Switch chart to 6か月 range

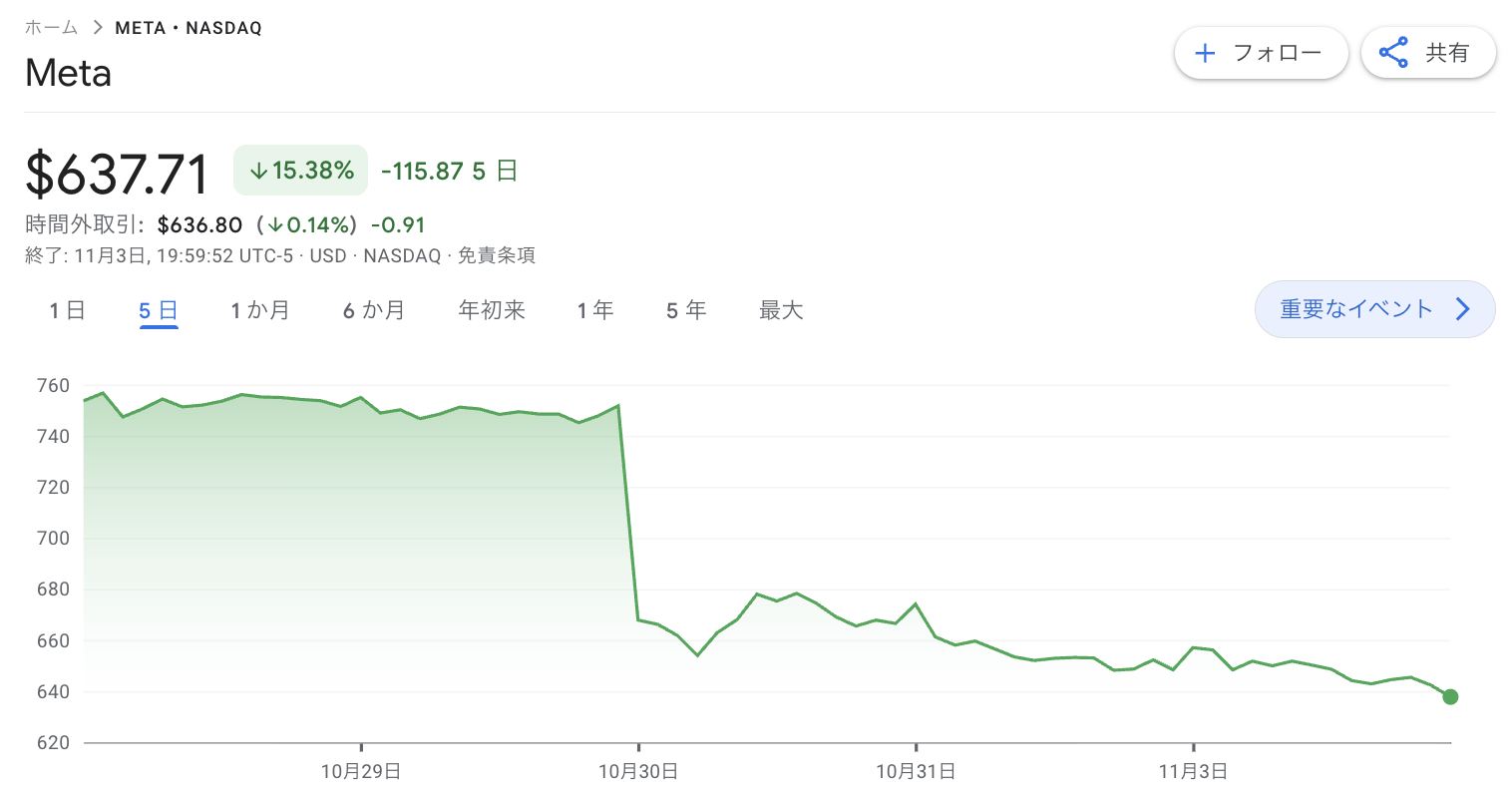pos(374,311)
